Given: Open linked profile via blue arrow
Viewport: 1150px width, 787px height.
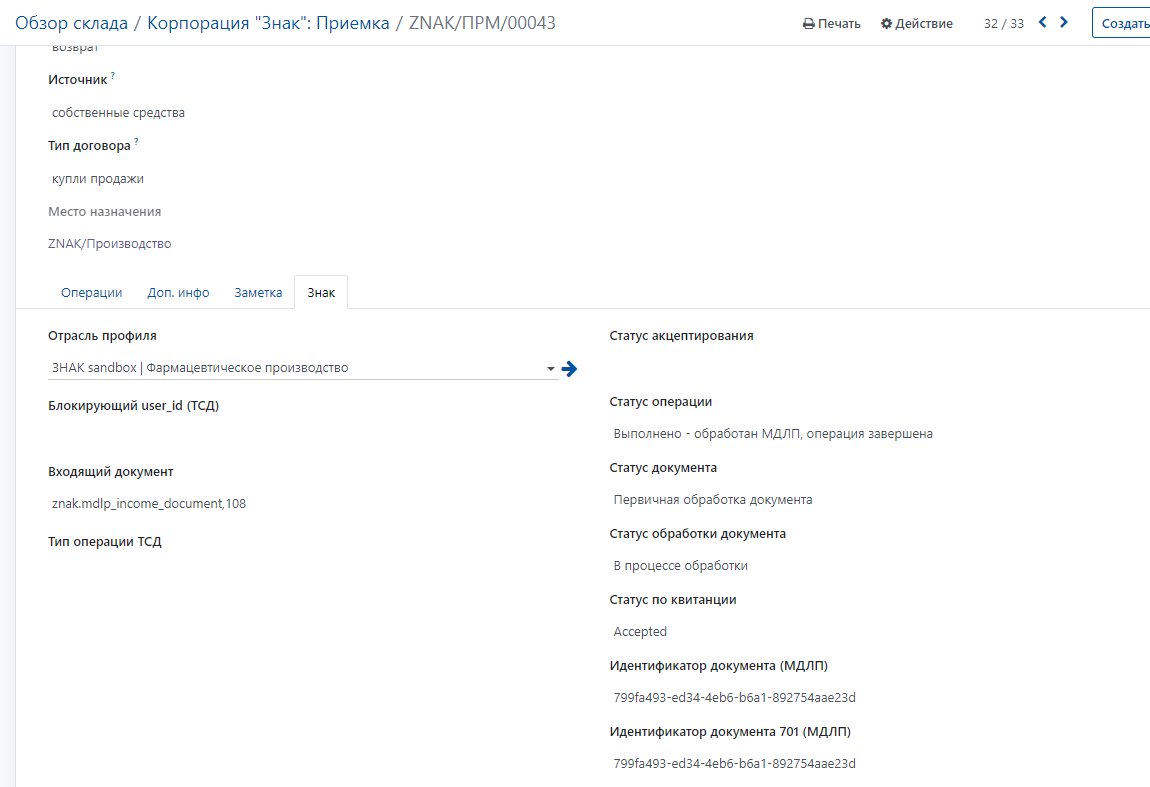Looking at the screenshot, I should [x=569, y=368].
